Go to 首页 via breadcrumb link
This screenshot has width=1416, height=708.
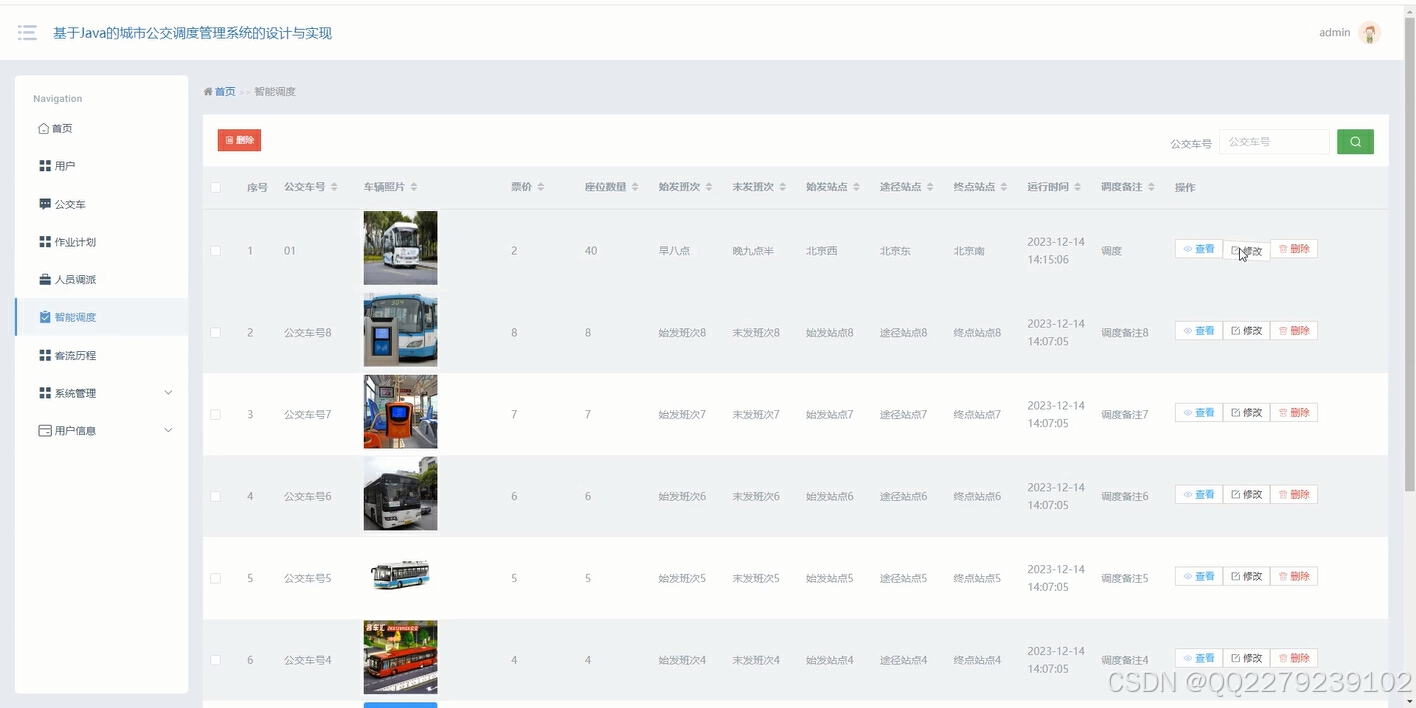click(225, 92)
